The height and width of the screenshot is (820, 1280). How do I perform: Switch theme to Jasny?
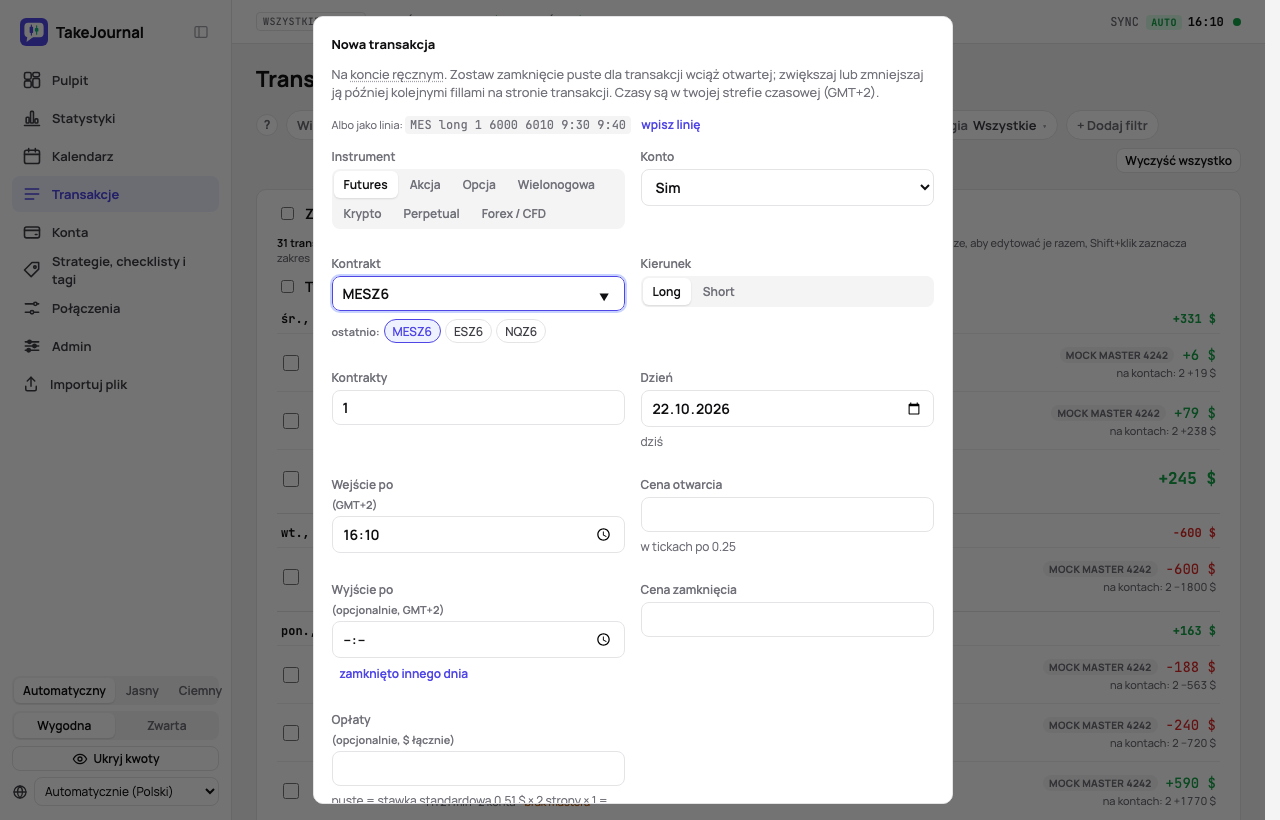pos(142,691)
